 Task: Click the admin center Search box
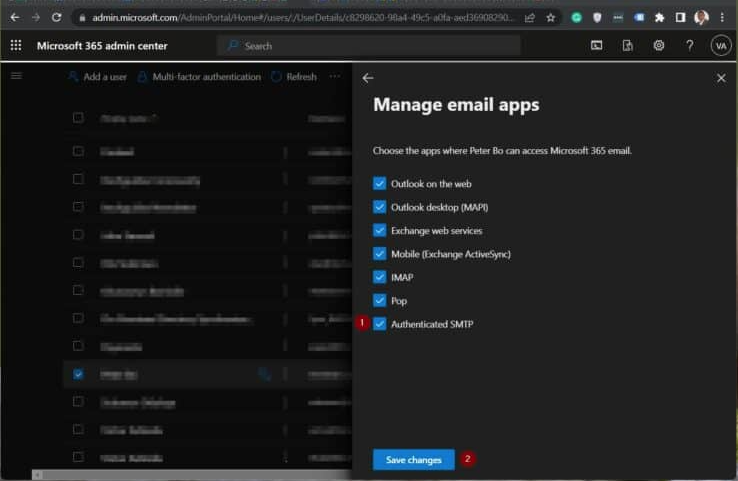point(369,46)
